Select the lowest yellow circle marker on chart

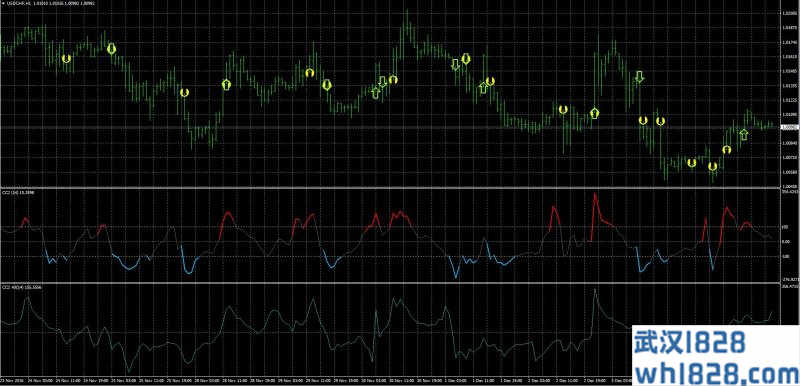713,166
